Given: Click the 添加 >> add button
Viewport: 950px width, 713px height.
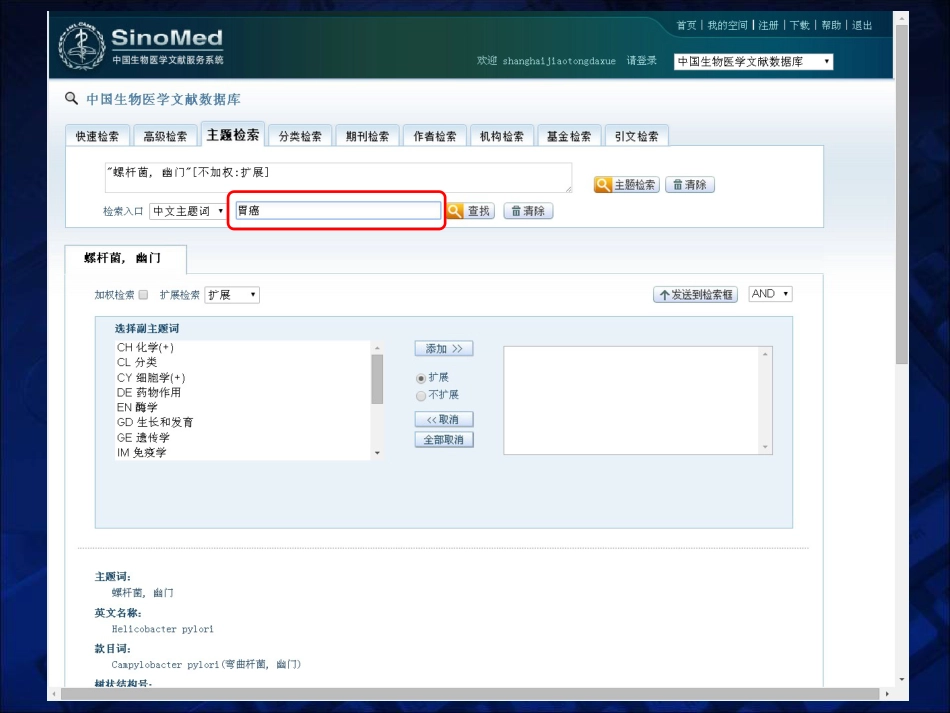Looking at the screenshot, I should click(x=444, y=348).
